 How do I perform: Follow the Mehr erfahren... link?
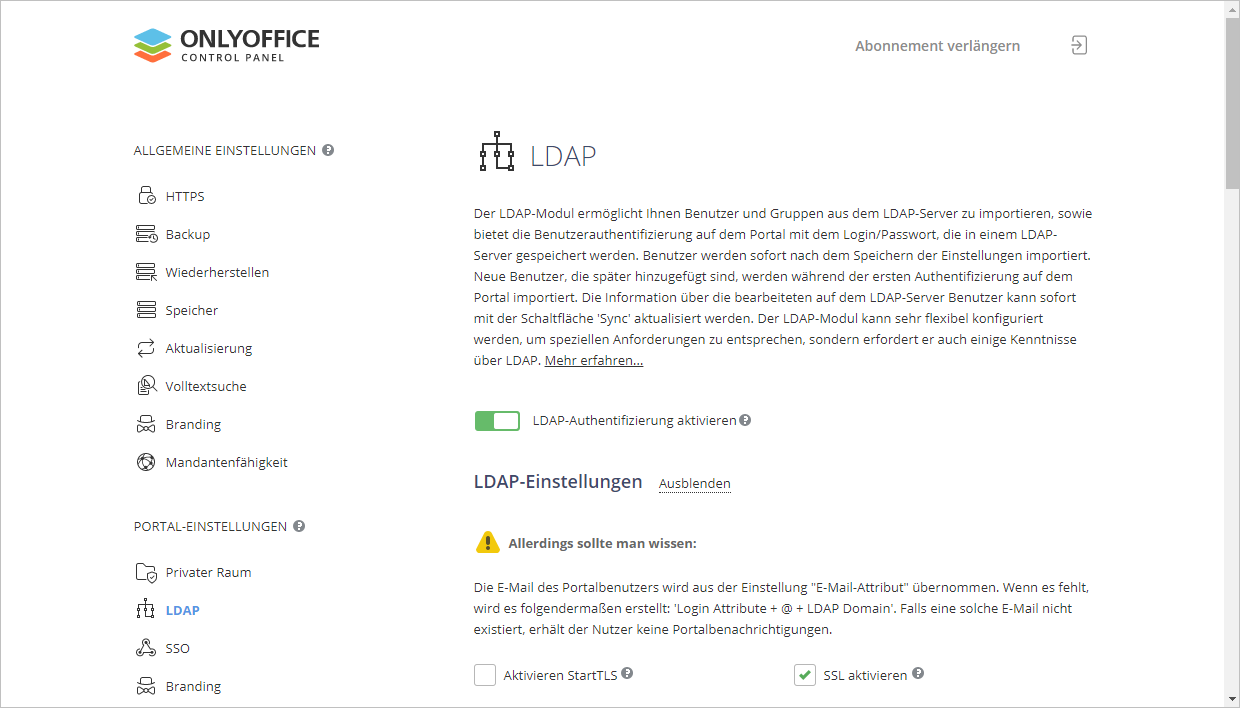594,360
